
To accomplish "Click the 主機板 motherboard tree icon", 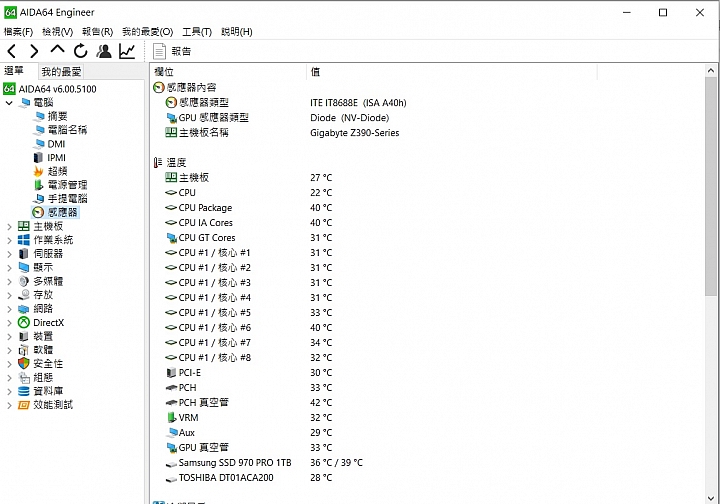I will [23, 226].
